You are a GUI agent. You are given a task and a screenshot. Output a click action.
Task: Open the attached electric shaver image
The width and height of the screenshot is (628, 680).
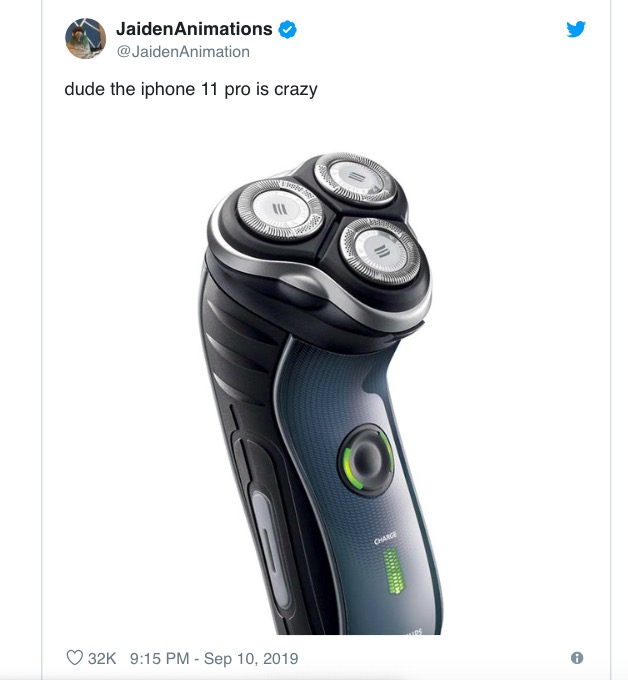pos(319,393)
